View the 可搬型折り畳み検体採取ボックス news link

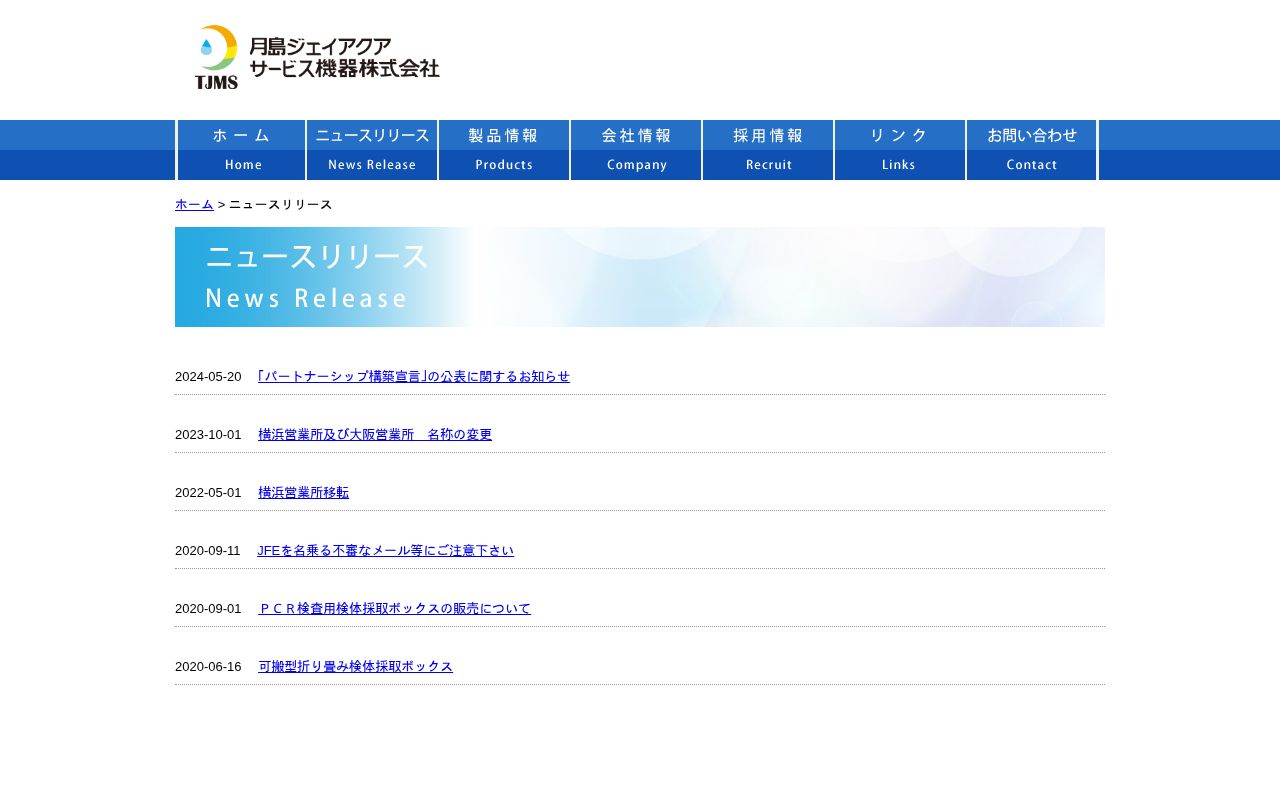355,667
